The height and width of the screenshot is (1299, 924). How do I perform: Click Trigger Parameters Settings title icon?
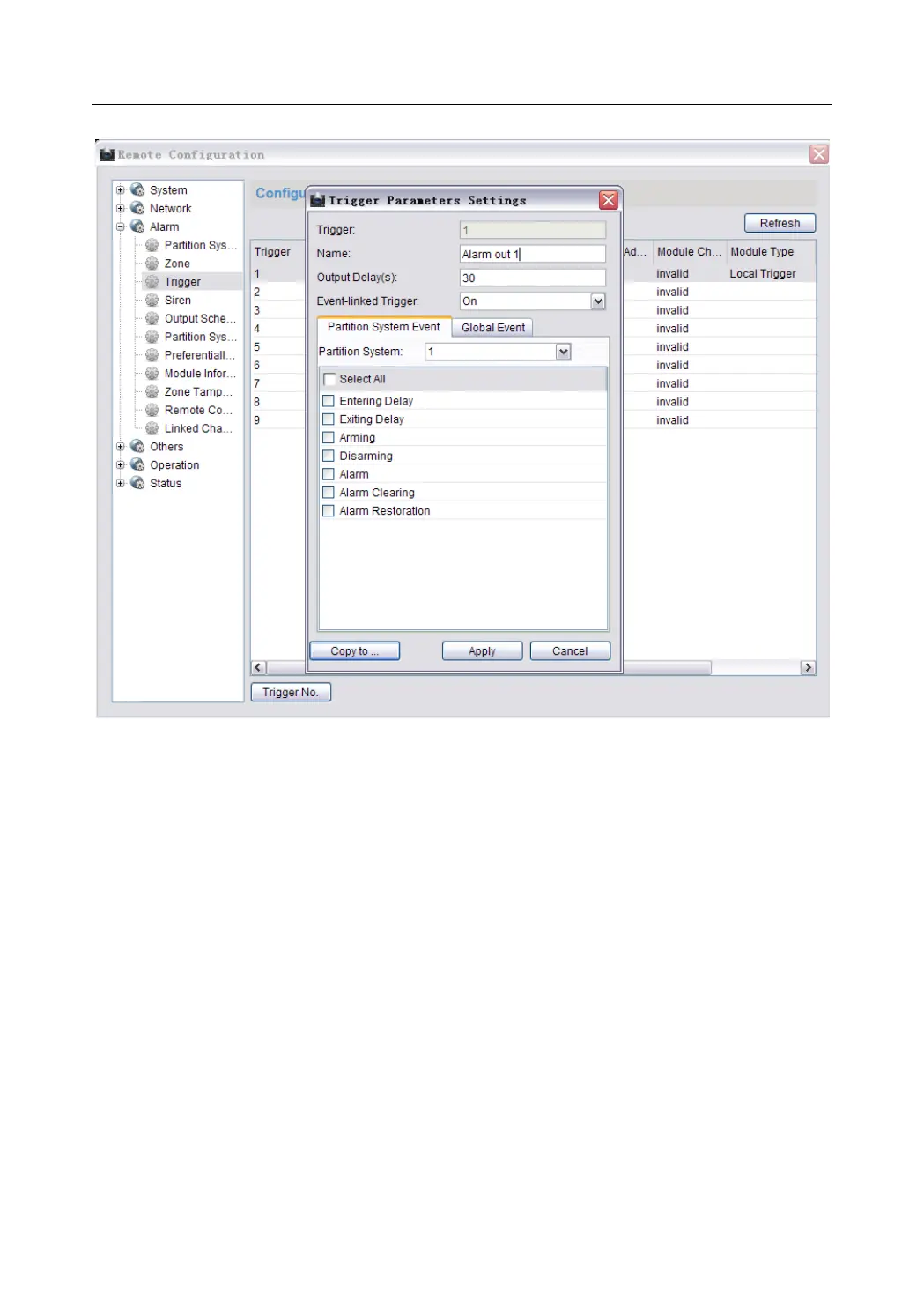click(x=318, y=200)
